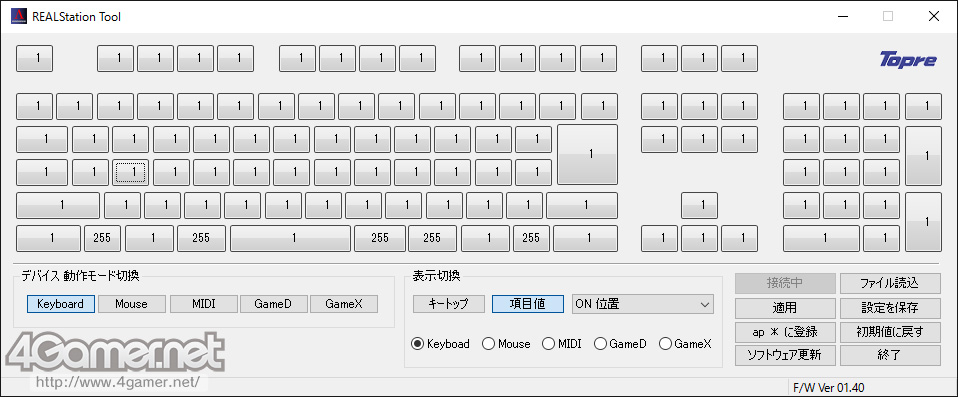
Task: Choose the GameX radio button
Action: coord(686,344)
